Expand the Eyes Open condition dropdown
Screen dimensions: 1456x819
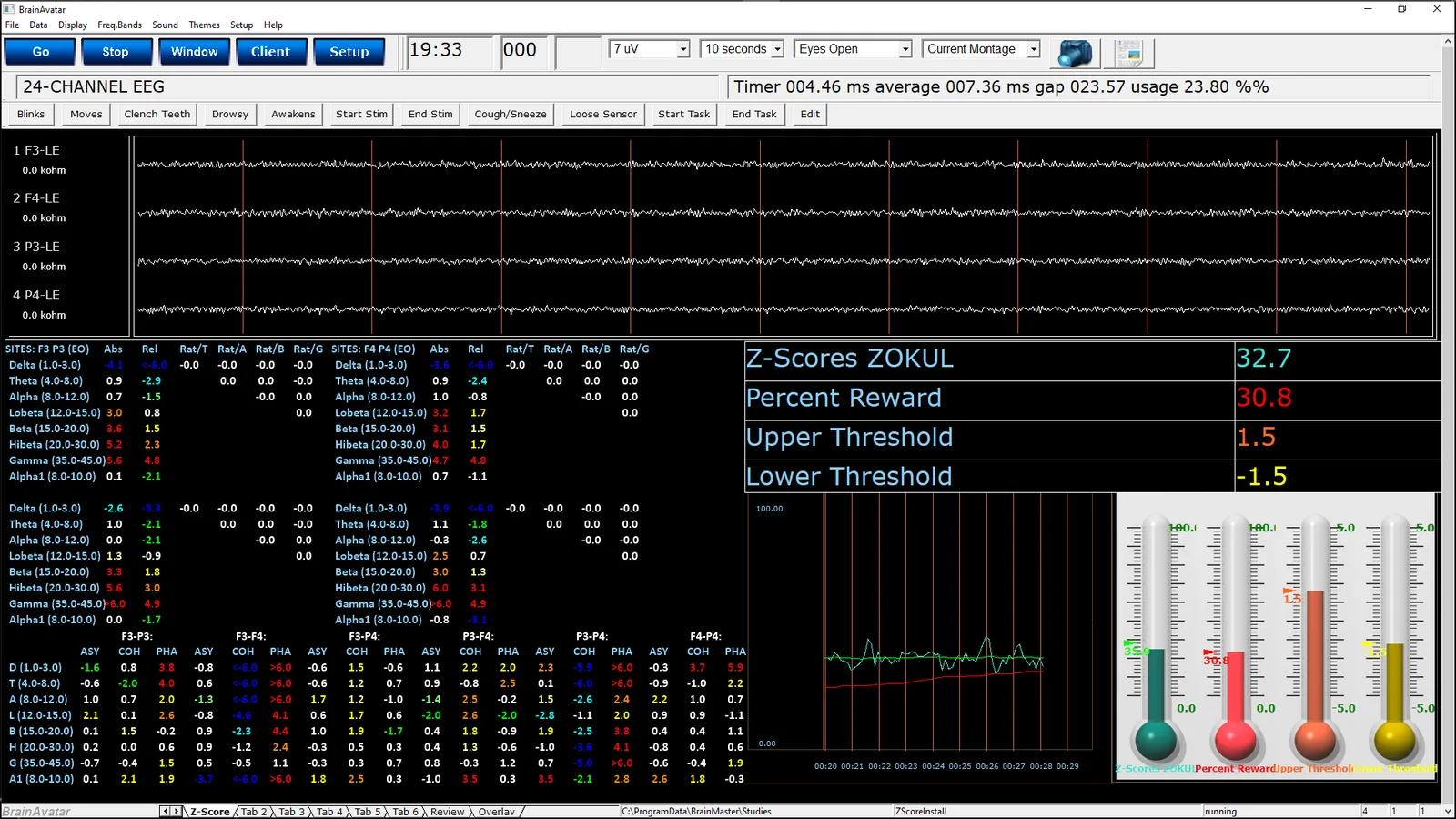[905, 49]
